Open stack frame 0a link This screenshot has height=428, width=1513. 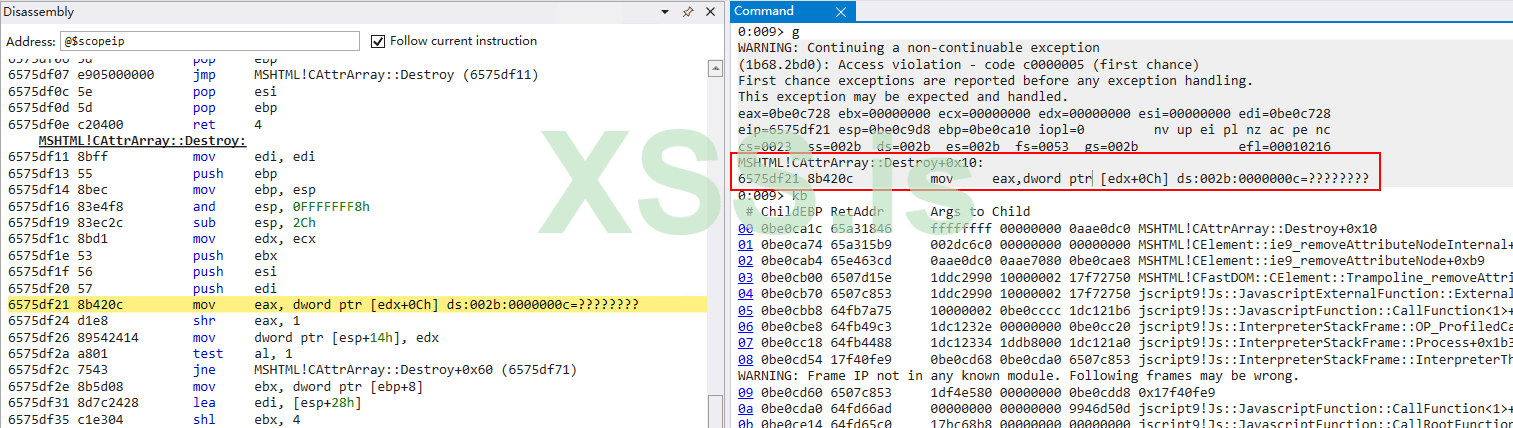pos(744,407)
